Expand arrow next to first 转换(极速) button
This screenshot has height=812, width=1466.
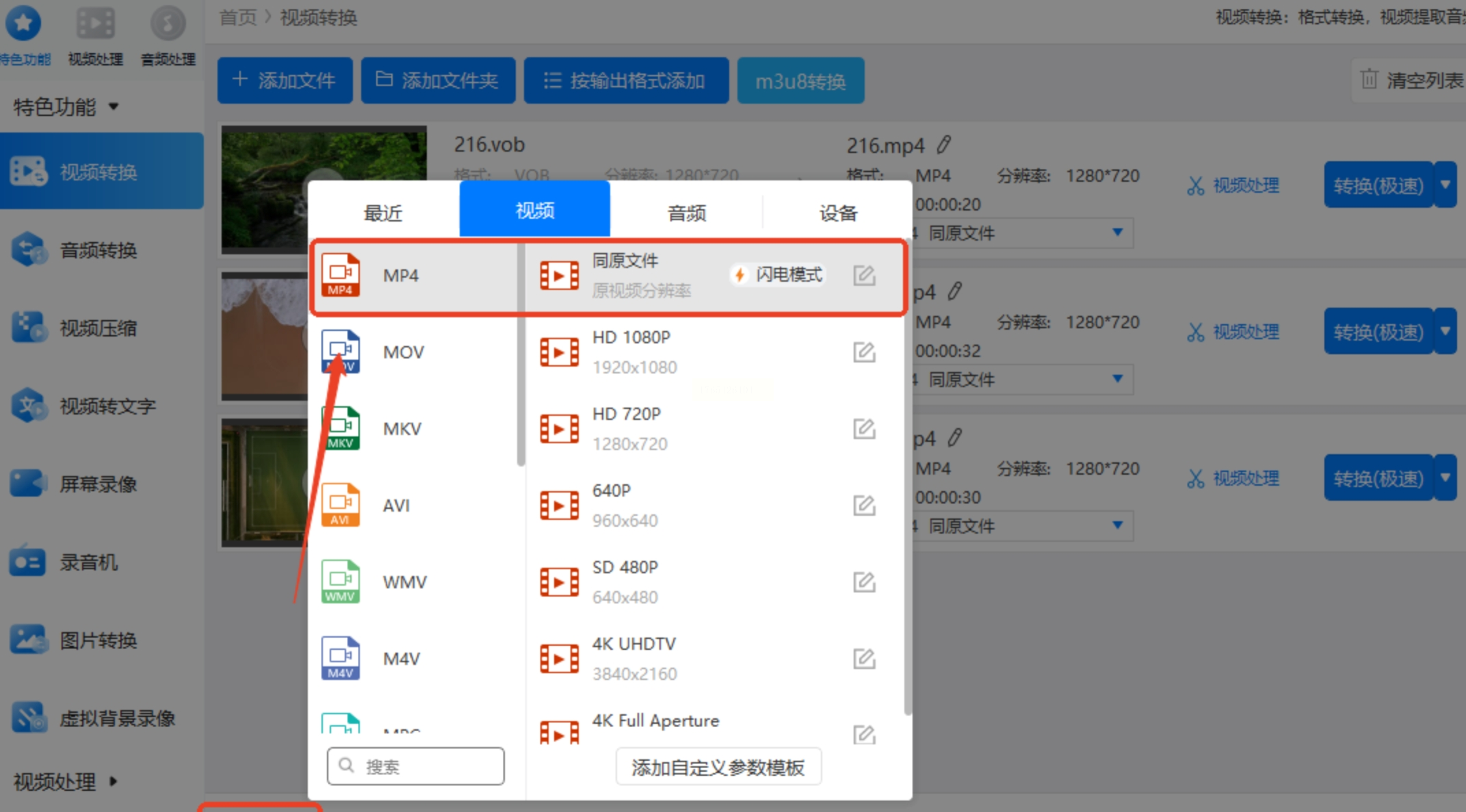[1445, 185]
